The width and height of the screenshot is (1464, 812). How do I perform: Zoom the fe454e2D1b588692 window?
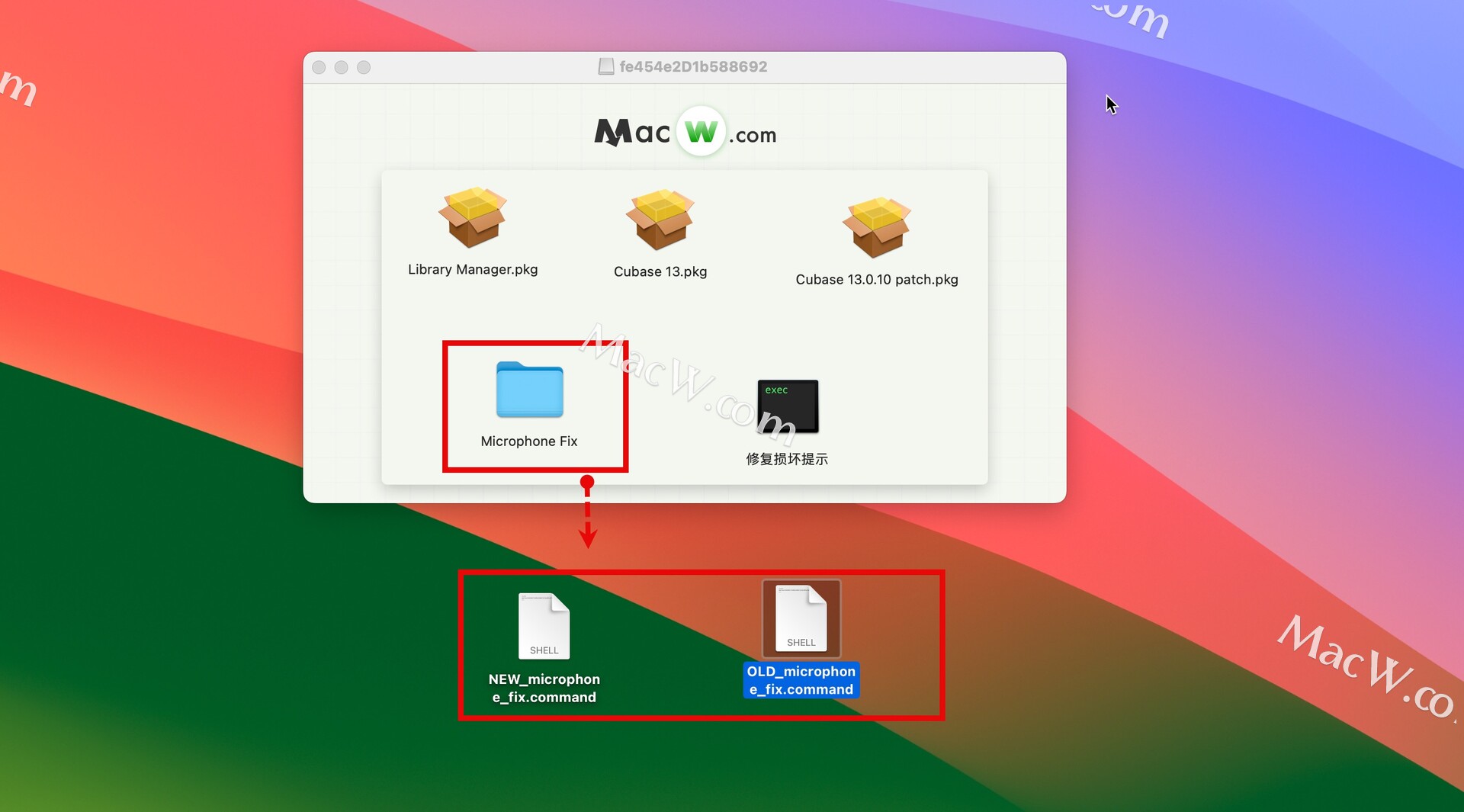[x=364, y=68]
